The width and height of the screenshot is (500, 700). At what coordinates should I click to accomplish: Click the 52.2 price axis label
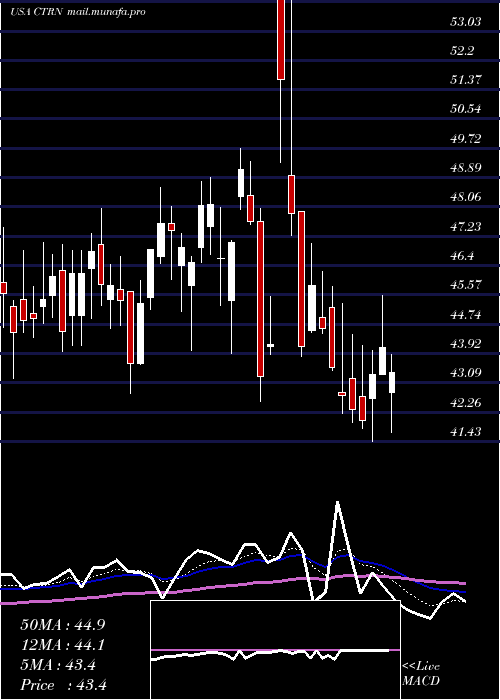[x=462, y=50]
